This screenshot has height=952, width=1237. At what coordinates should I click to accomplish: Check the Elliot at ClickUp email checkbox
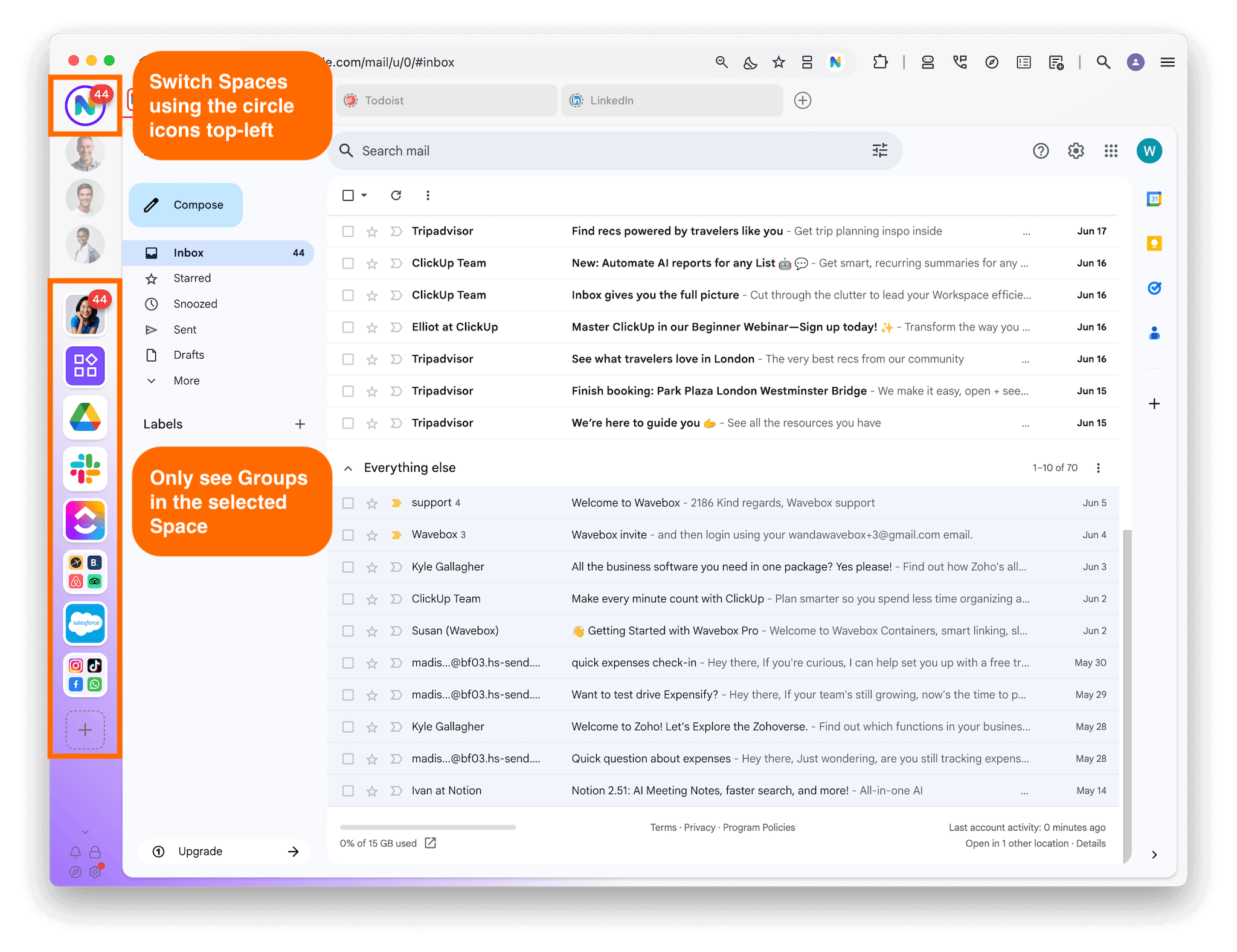(348, 327)
